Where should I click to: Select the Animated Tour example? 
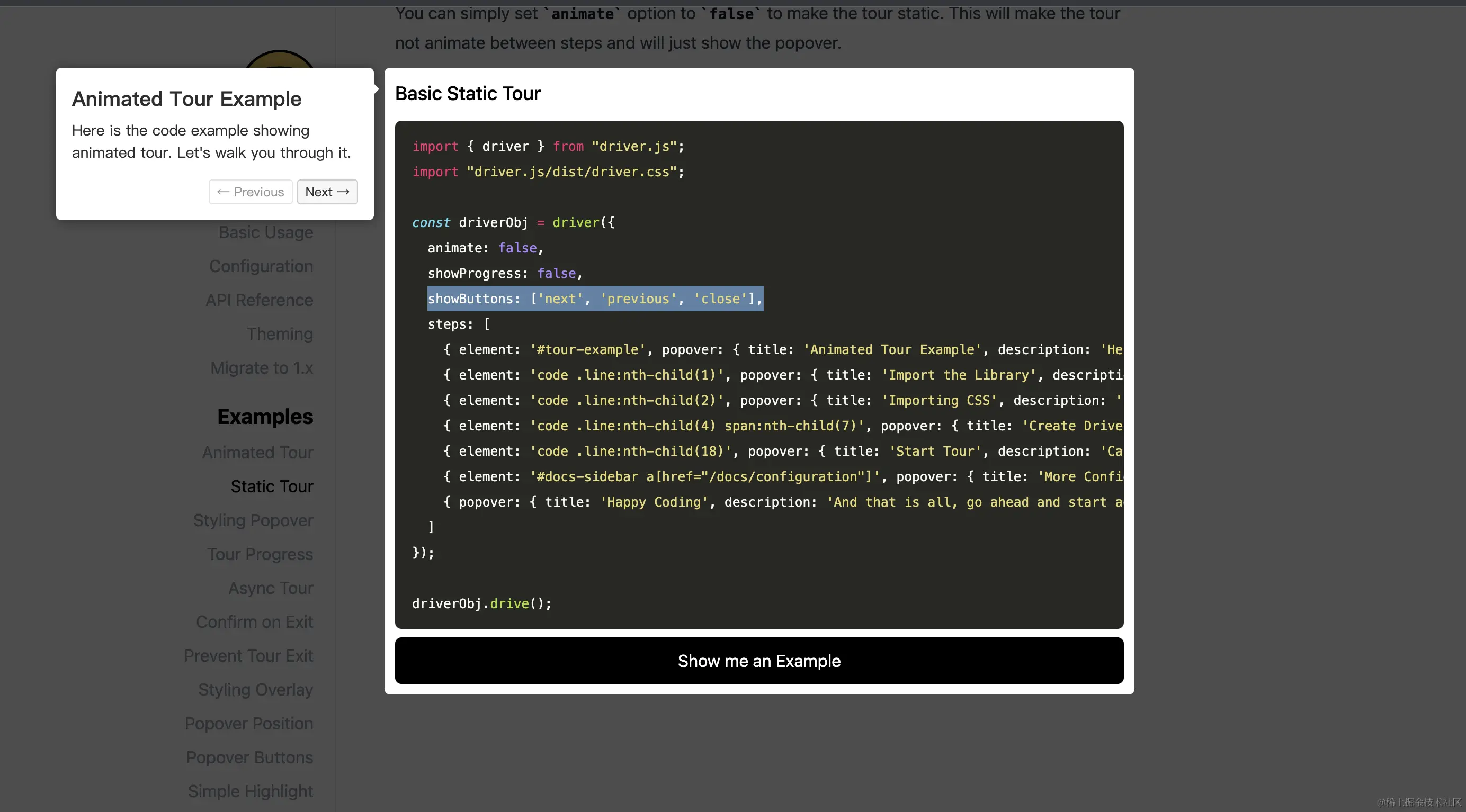pos(257,452)
